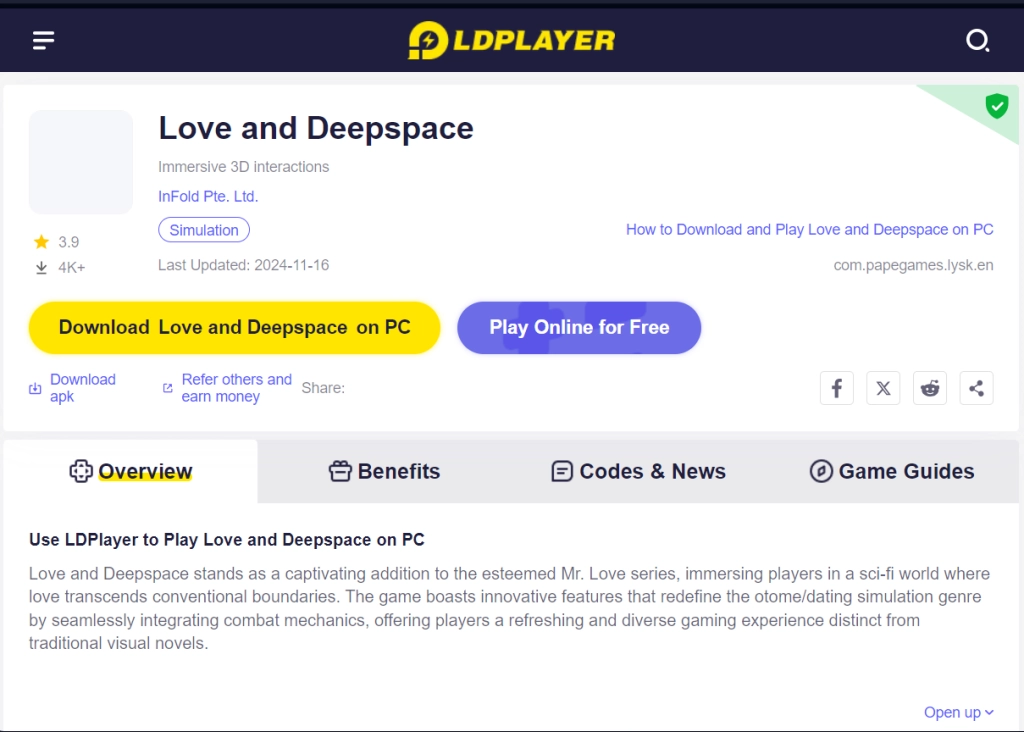Click the Download apk icon
This screenshot has height=732, width=1024.
coord(35,389)
